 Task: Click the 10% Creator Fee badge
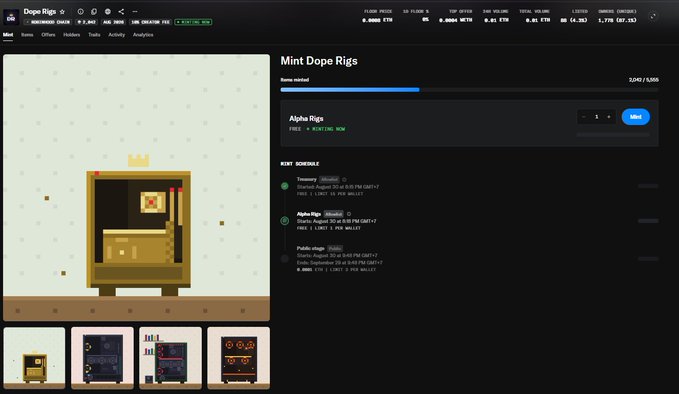(150, 22)
